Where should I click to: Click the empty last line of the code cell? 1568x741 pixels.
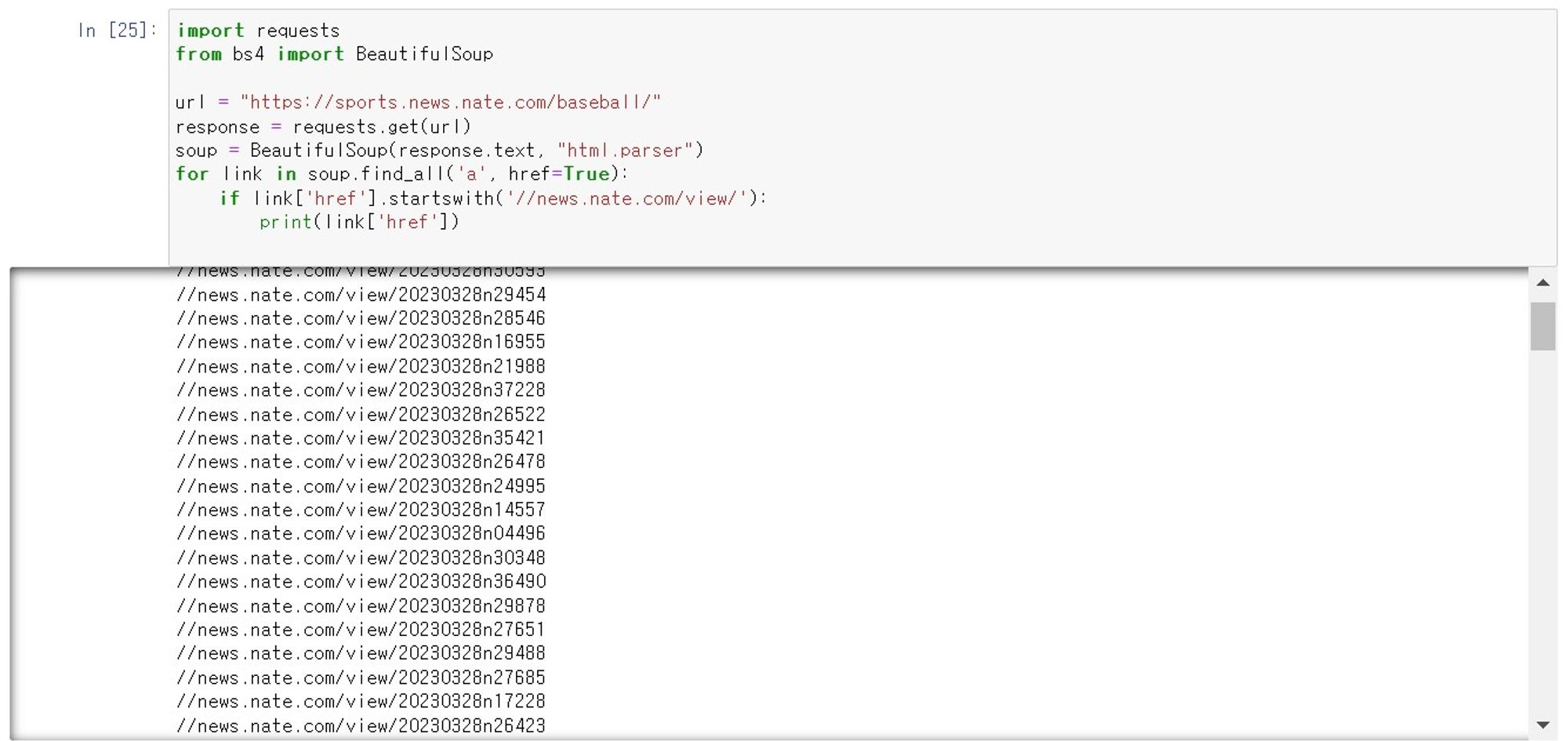pyautogui.click(x=862, y=247)
